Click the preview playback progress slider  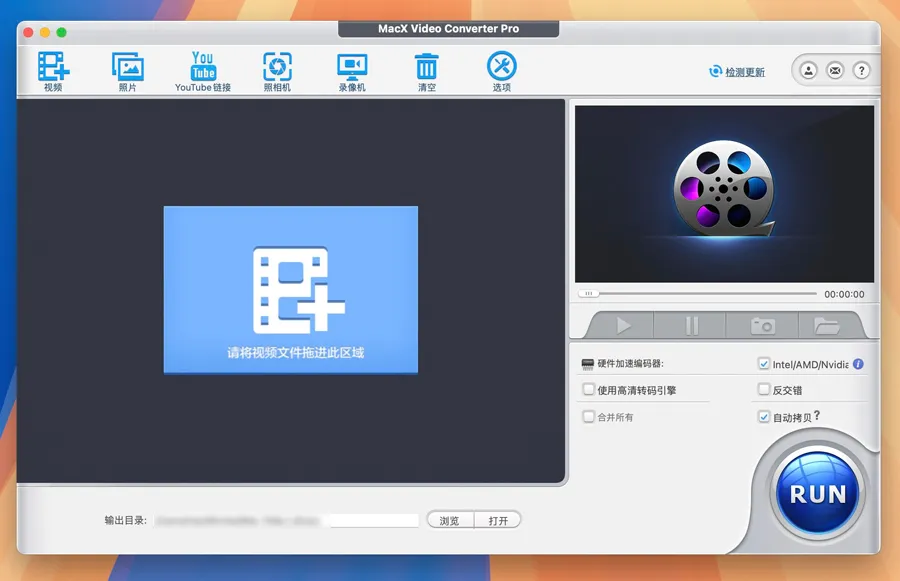point(700,294)
